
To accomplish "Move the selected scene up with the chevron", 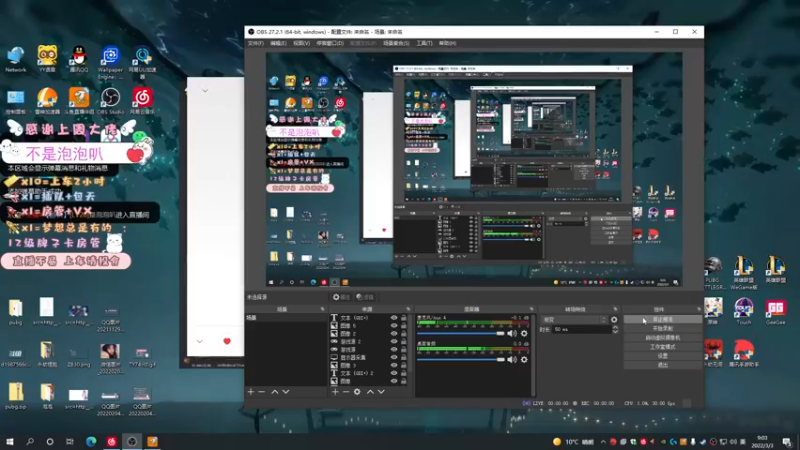I will [x=274, y=392].
